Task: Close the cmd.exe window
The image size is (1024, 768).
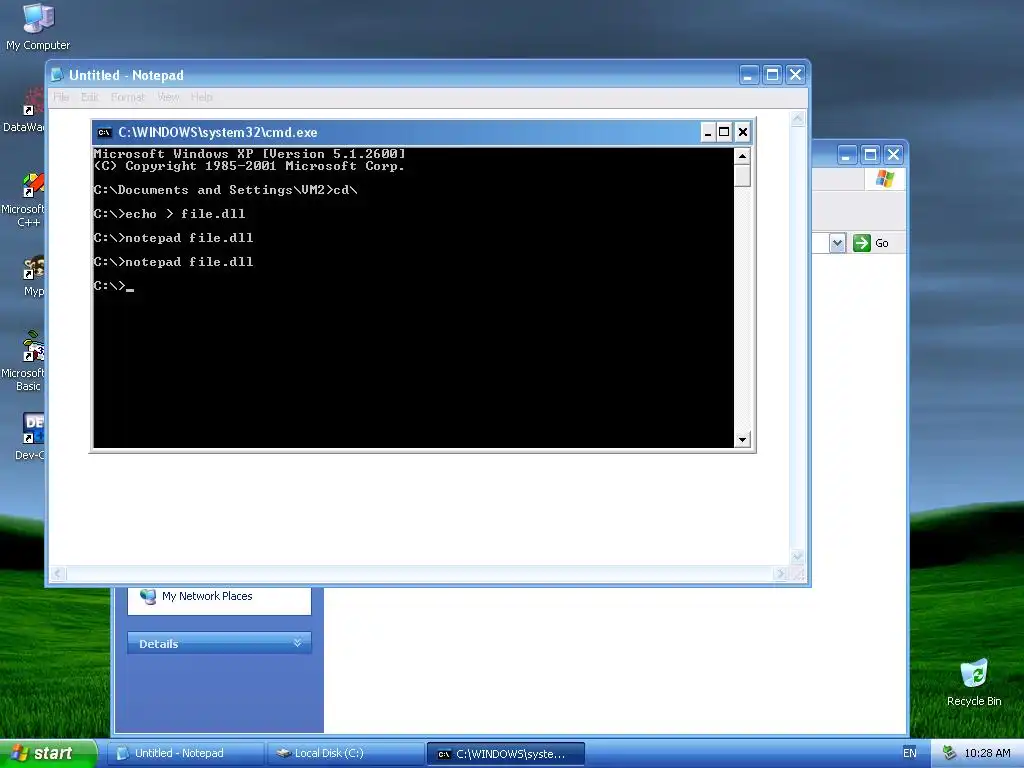Action: click(743, 133)
